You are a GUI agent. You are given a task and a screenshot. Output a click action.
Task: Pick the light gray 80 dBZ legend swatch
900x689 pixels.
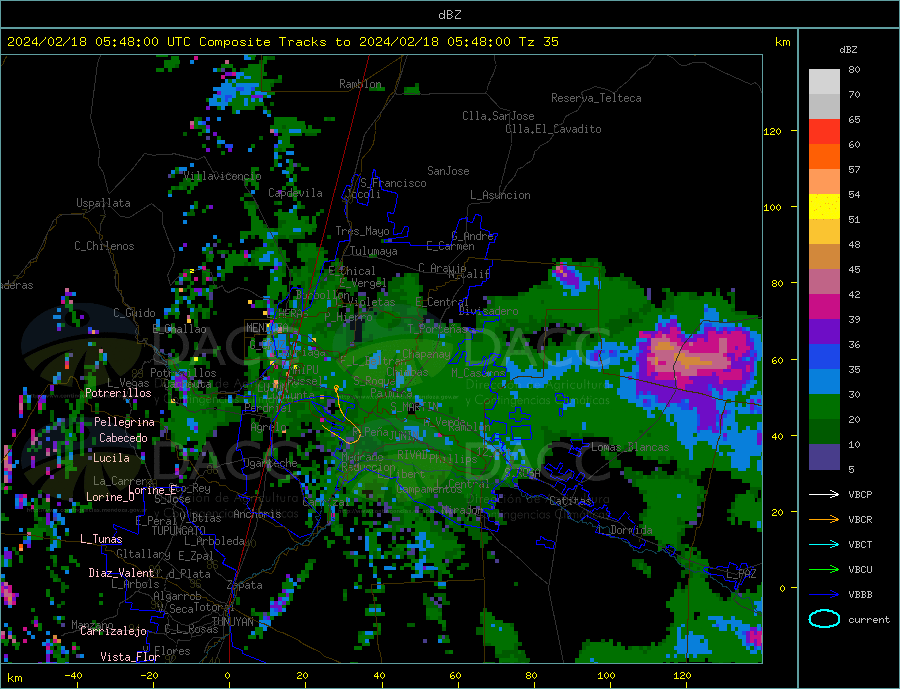(824, 82)
